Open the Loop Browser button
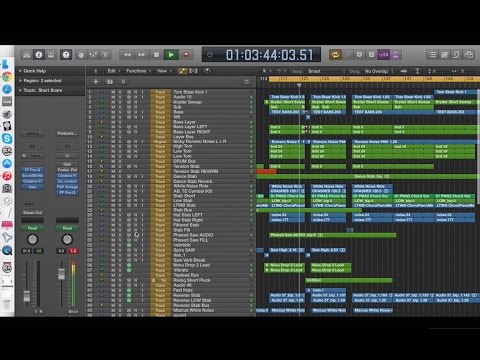The image size is (480, 360). pyautogui.click(x=456, y=55)
